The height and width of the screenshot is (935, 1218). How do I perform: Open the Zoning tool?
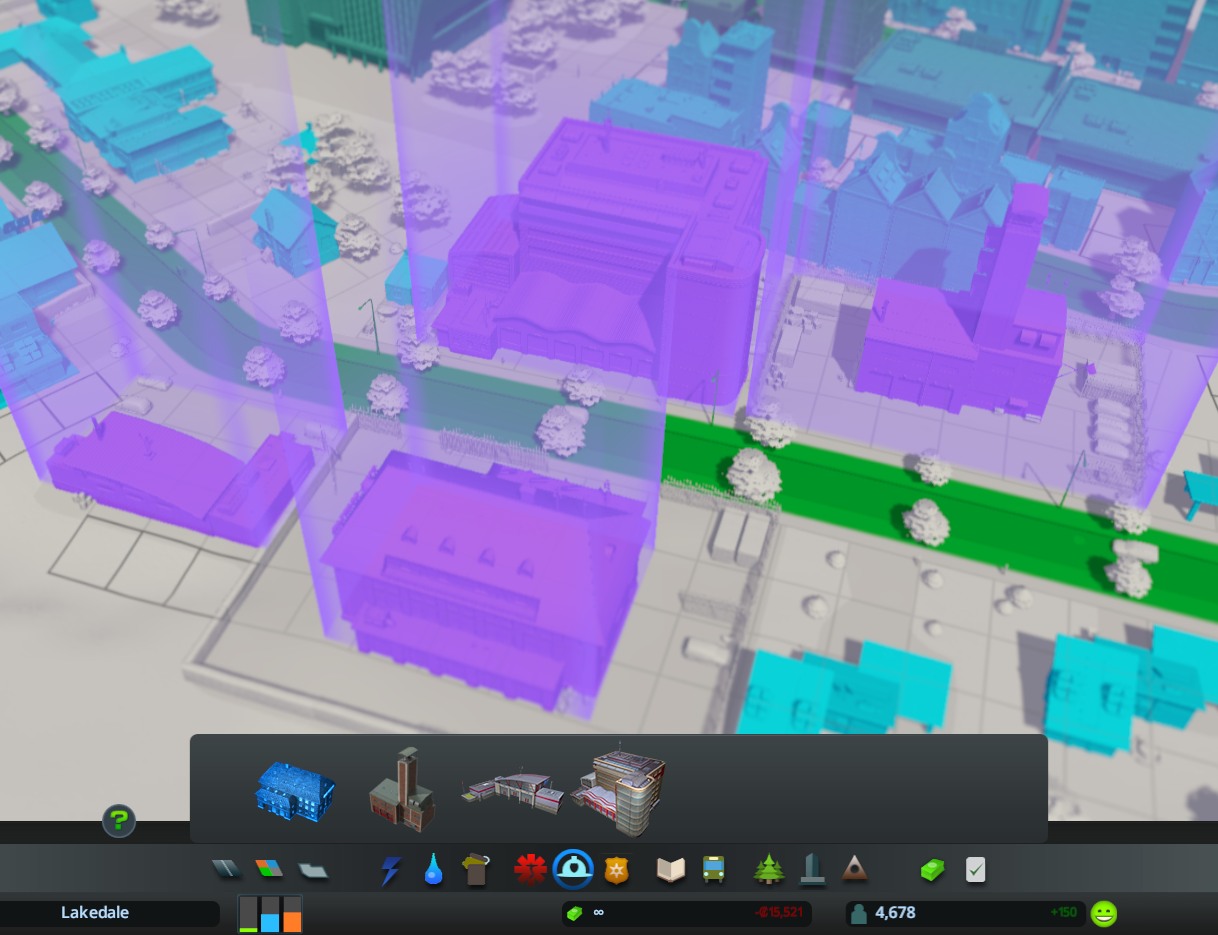tap(269, 869)
